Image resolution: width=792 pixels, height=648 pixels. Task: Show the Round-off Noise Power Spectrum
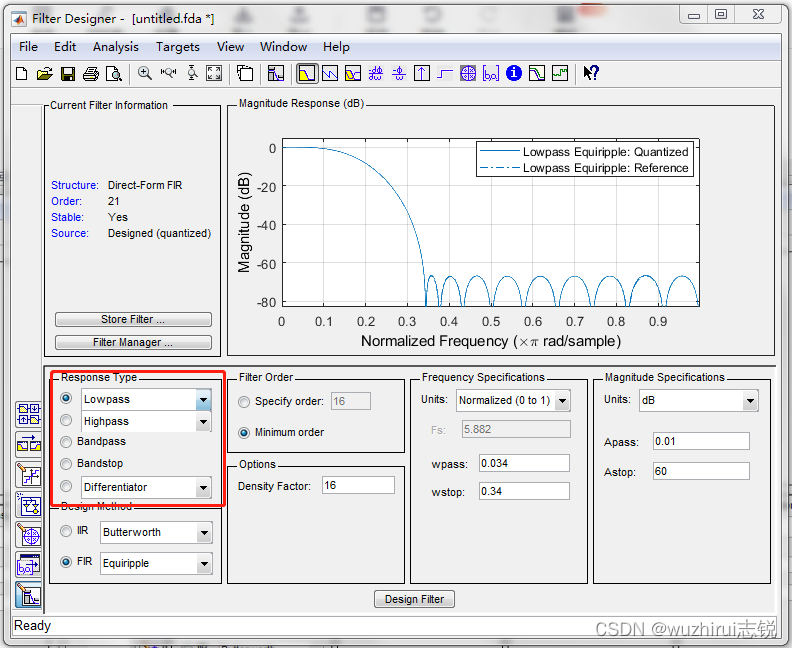point(560,74)
